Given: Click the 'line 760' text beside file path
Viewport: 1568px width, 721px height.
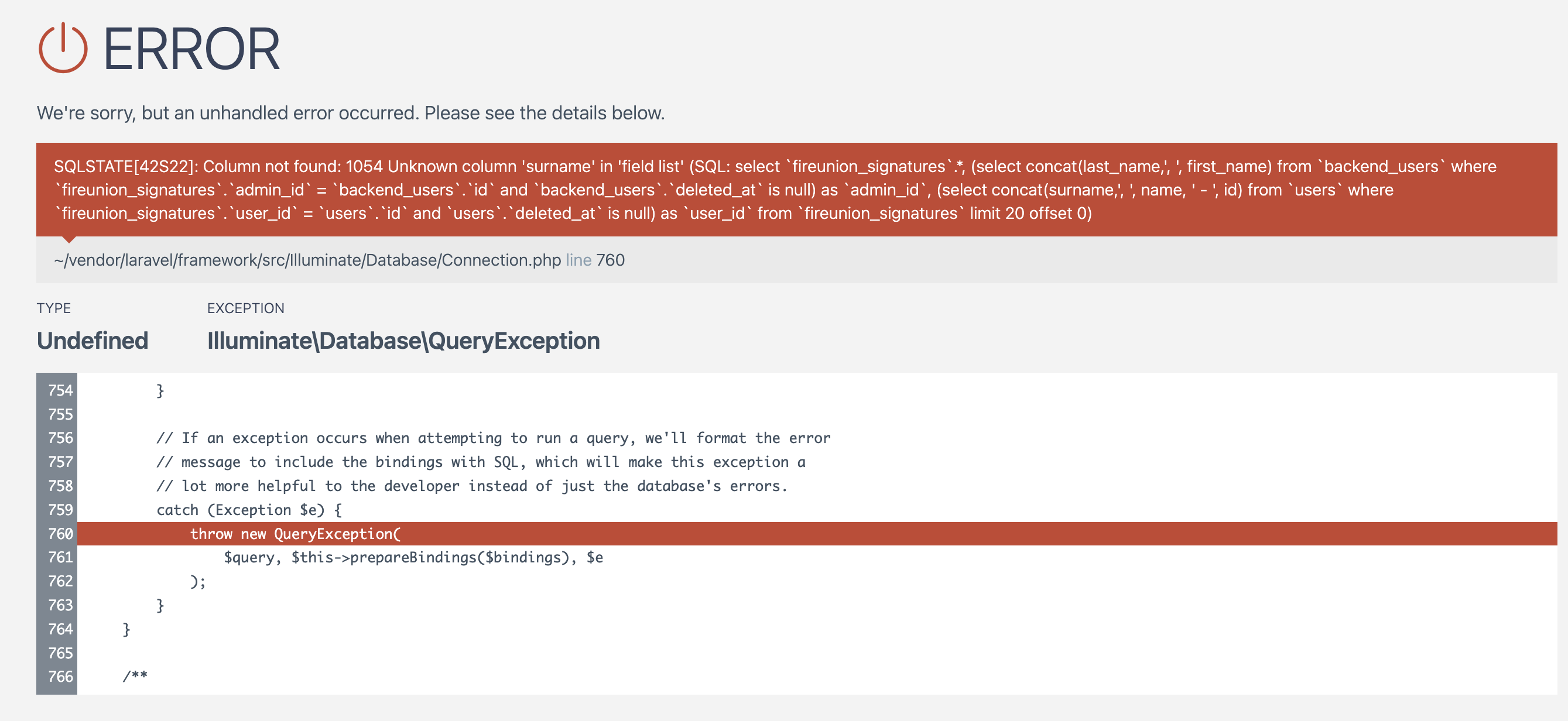Looking at the screenshot, I should click(x=595, y=260).
